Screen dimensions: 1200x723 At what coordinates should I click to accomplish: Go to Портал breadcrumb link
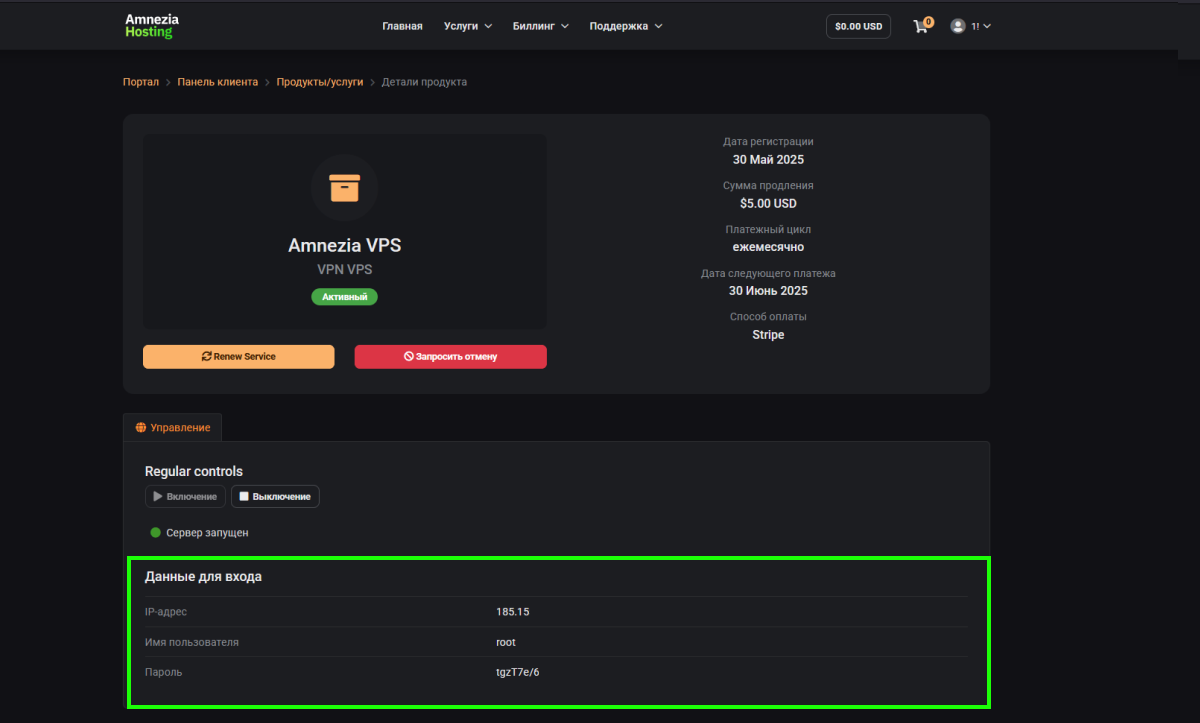(141, 82)
